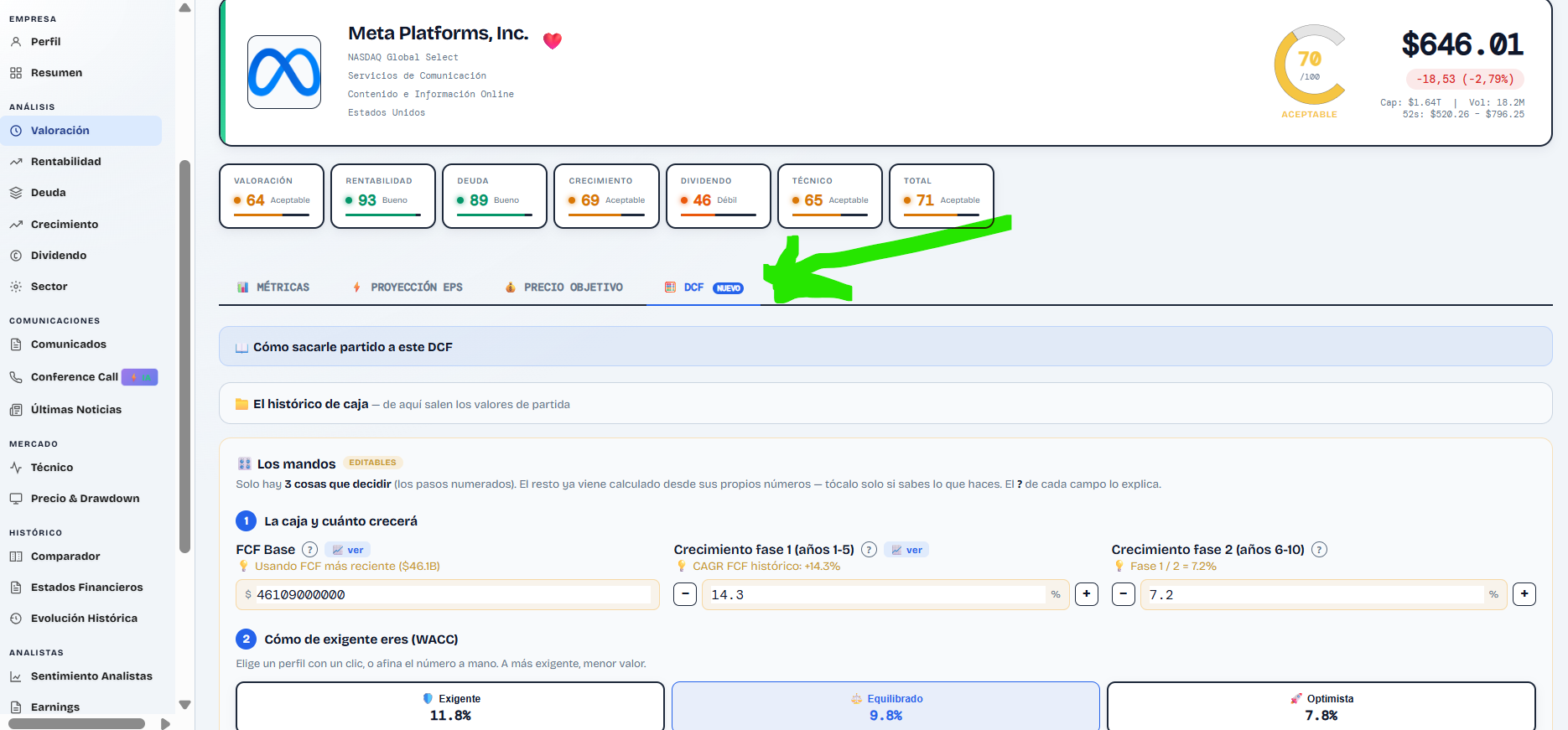Viewport: 1568px width, 730px height.
Task: Click the 'CAGR FCF histórico: +14.3%' hint
Action: (x=766, y=567)
